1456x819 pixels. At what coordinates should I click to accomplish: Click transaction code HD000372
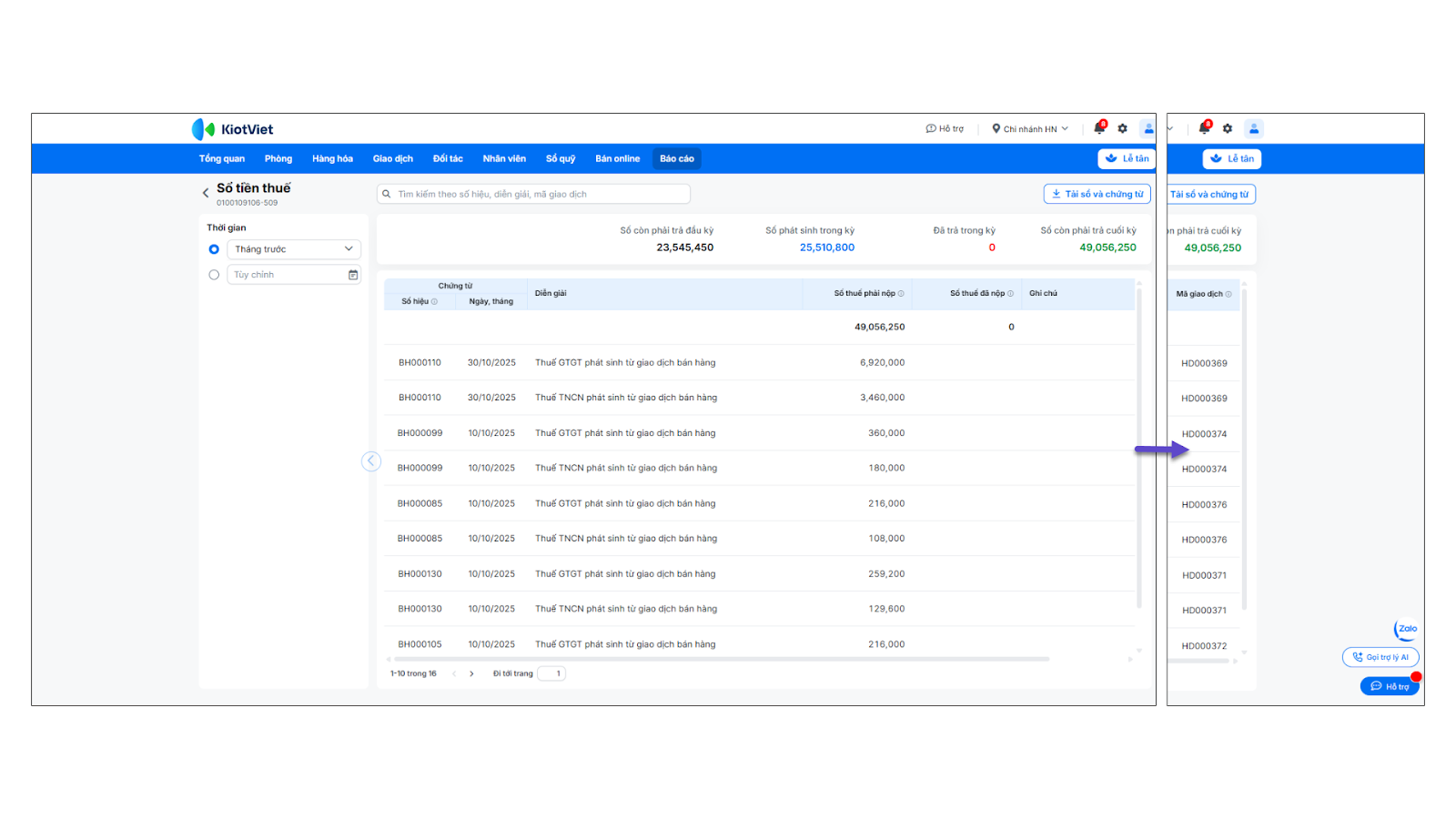click(1204, 646)
